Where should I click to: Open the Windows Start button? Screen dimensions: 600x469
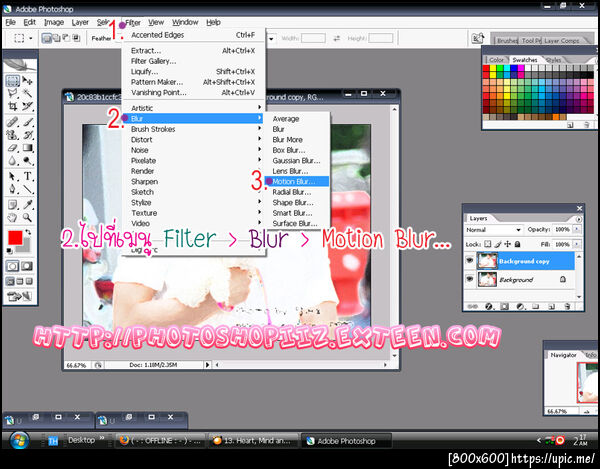[x=19, y=441]
